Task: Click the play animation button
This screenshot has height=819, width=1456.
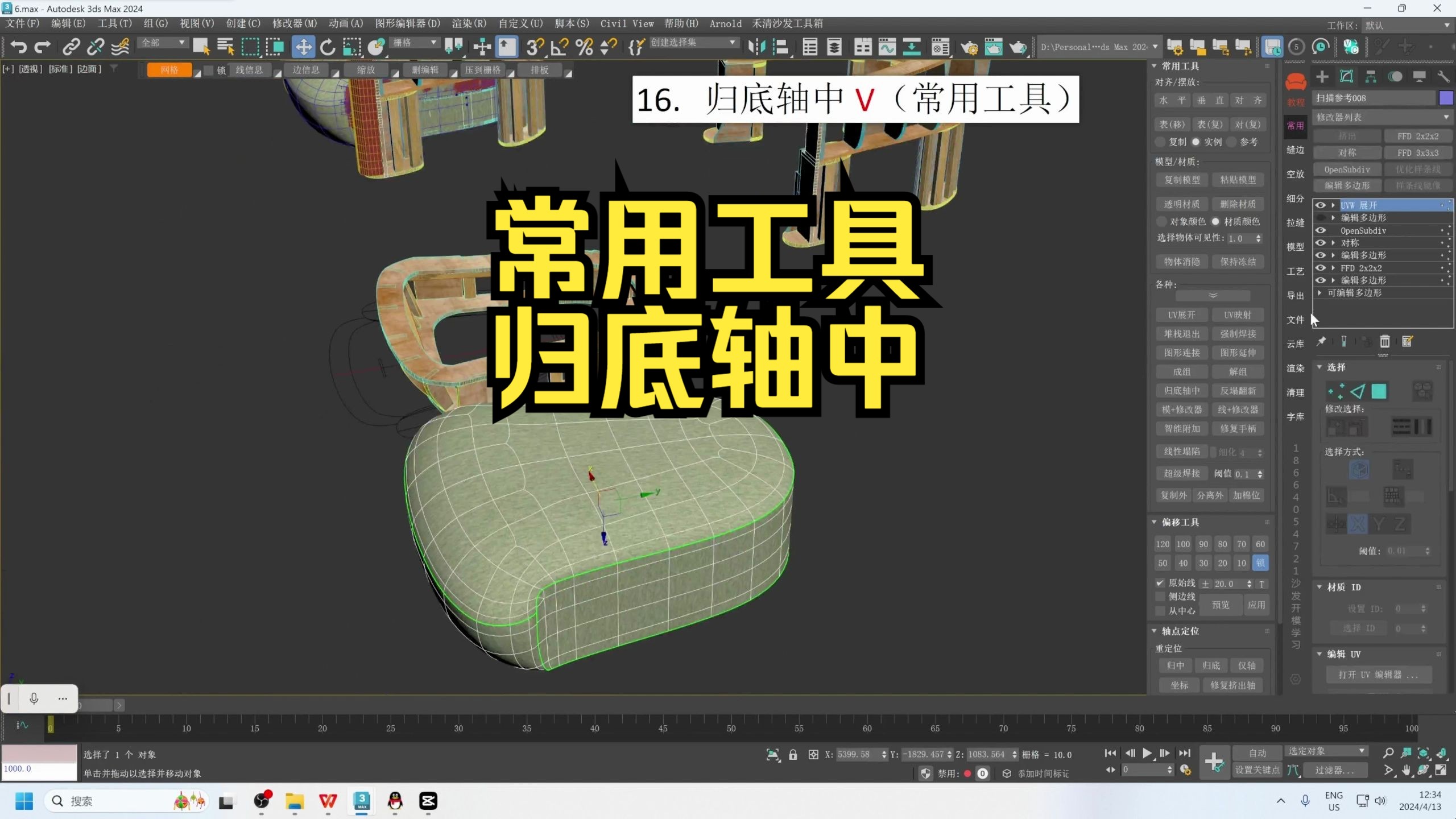Action: pos(1147,752)
